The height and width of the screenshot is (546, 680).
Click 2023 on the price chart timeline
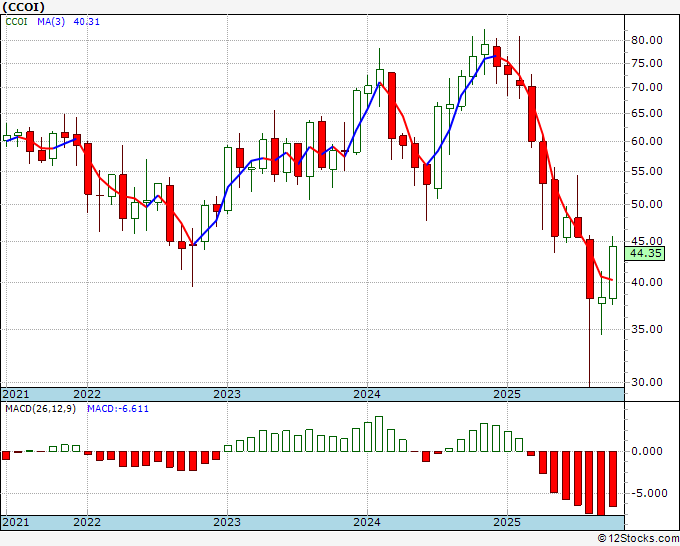pyautogui.click(x=227, y=394)
